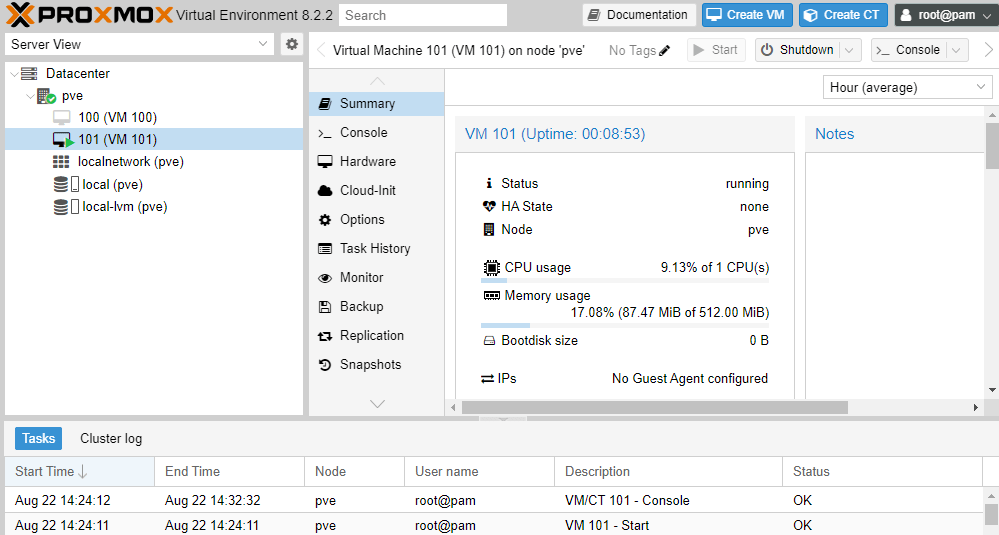
Task: Click the Memory usage RAM icon
Action: click(x=492, y=296)
